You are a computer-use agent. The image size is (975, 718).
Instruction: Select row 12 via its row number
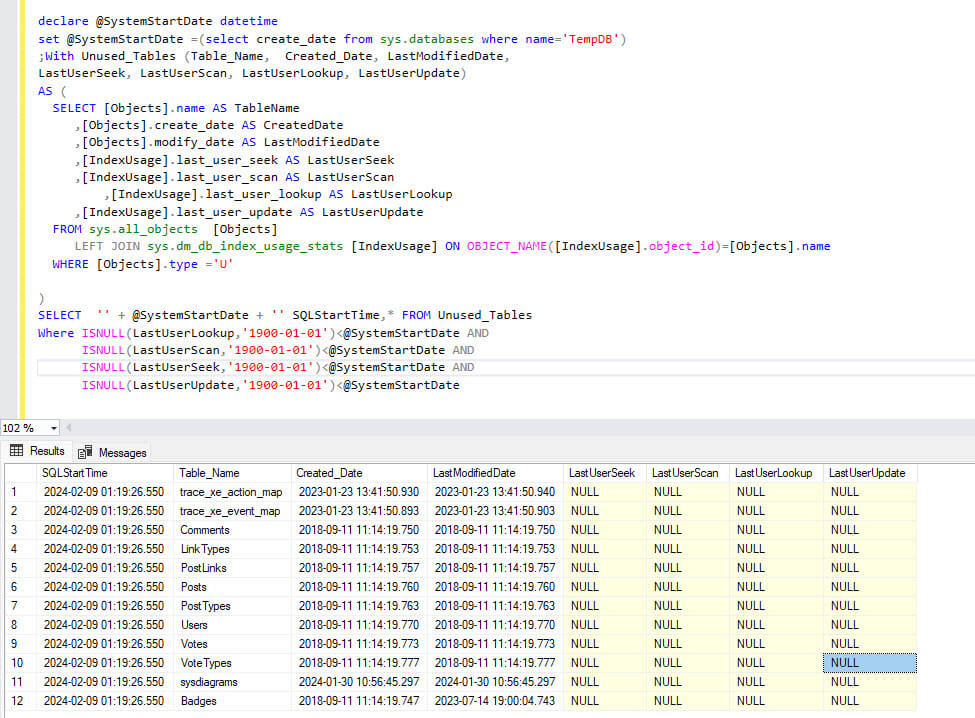[x=18, y=701]
